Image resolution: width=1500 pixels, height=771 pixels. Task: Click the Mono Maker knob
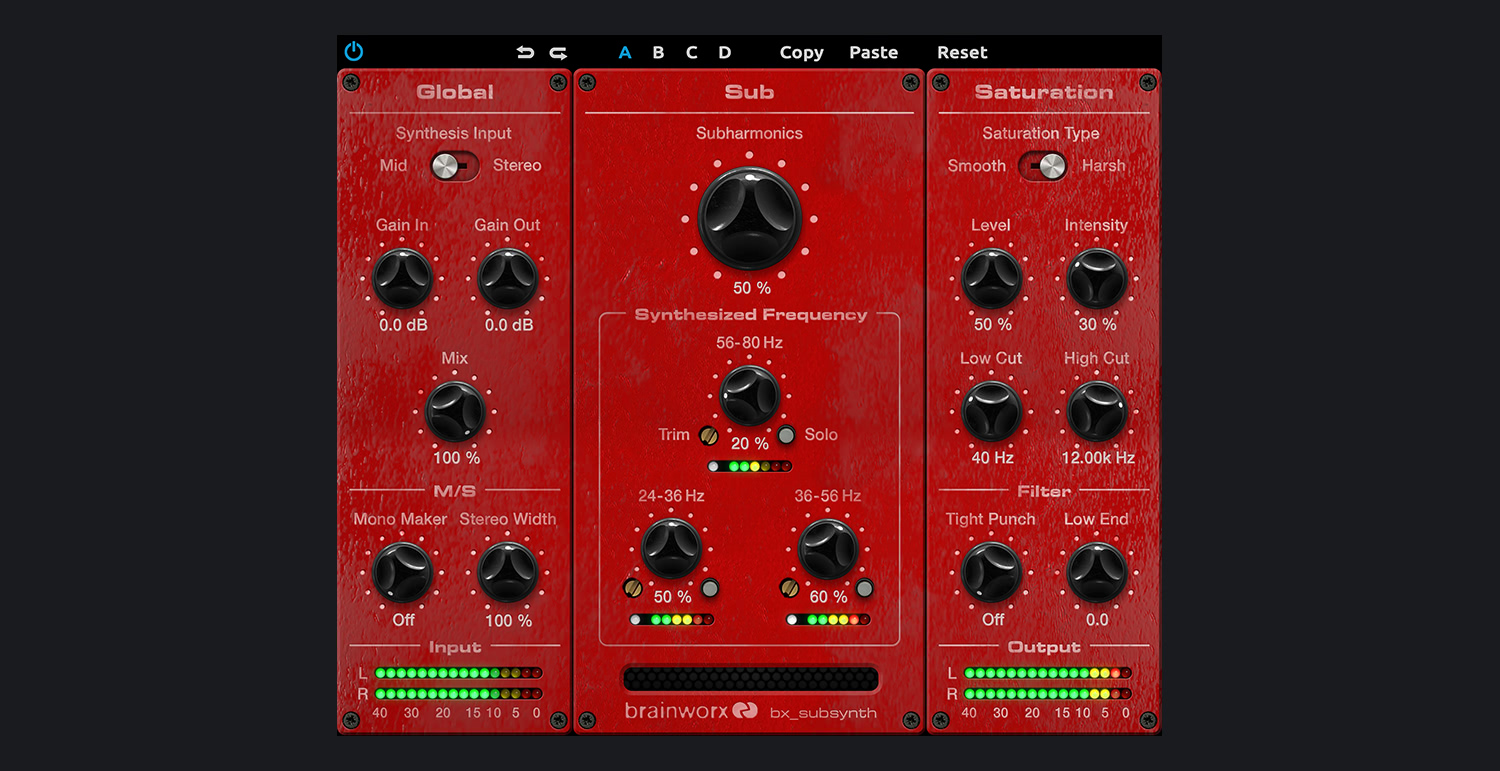pyautogui.click(x=402, y=572)
